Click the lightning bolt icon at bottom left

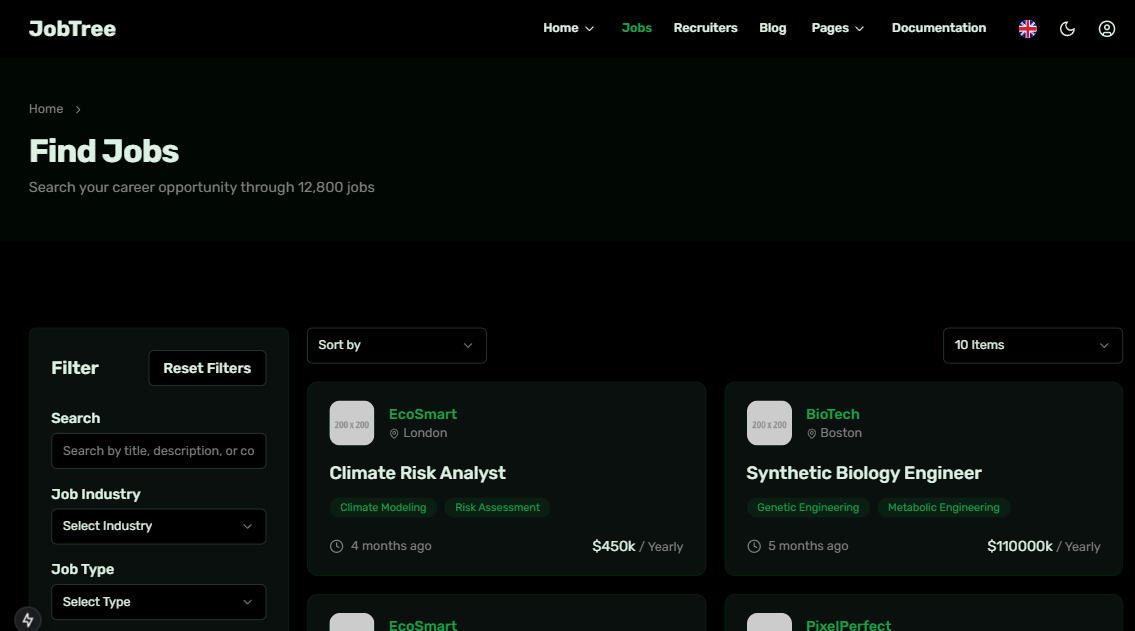[x=27, y=619]
